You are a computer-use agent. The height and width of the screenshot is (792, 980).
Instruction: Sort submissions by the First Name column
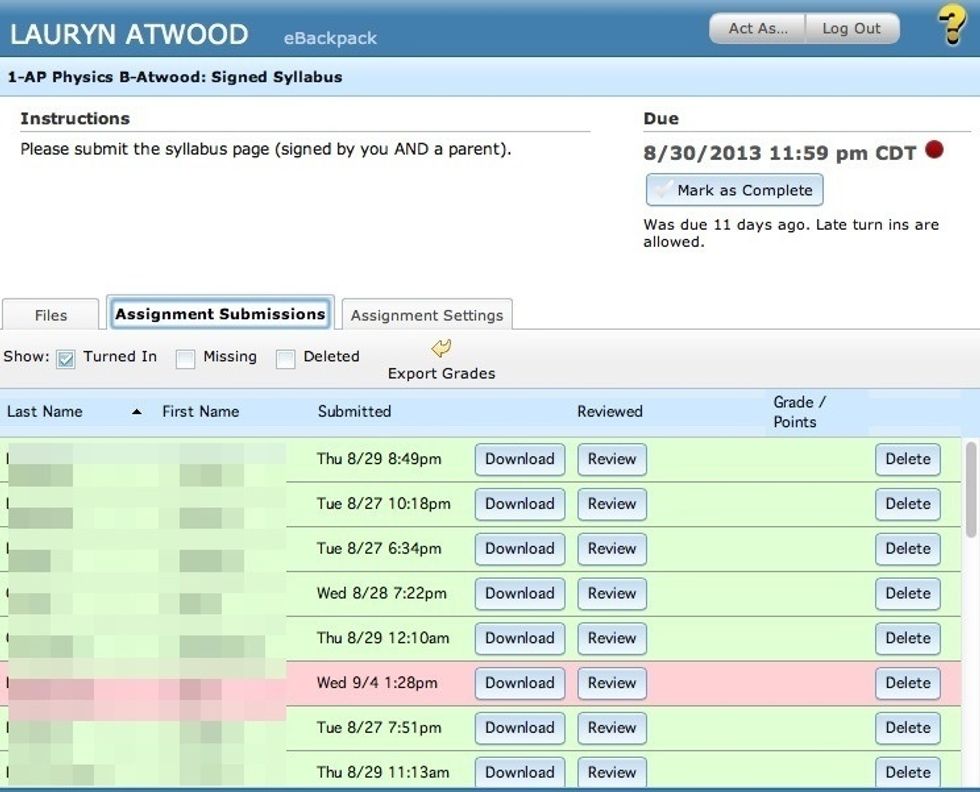pyautogui.click(x=199, y=411)
